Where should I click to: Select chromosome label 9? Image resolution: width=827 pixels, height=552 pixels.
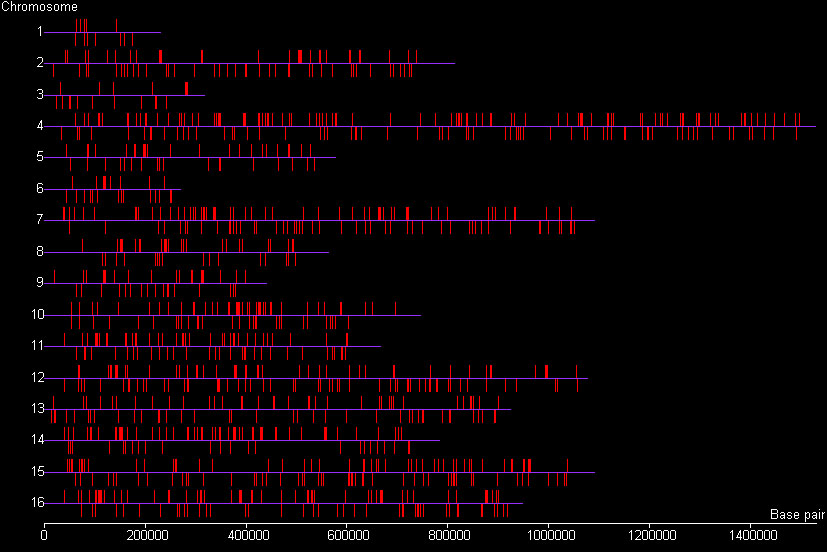(40, 282)
